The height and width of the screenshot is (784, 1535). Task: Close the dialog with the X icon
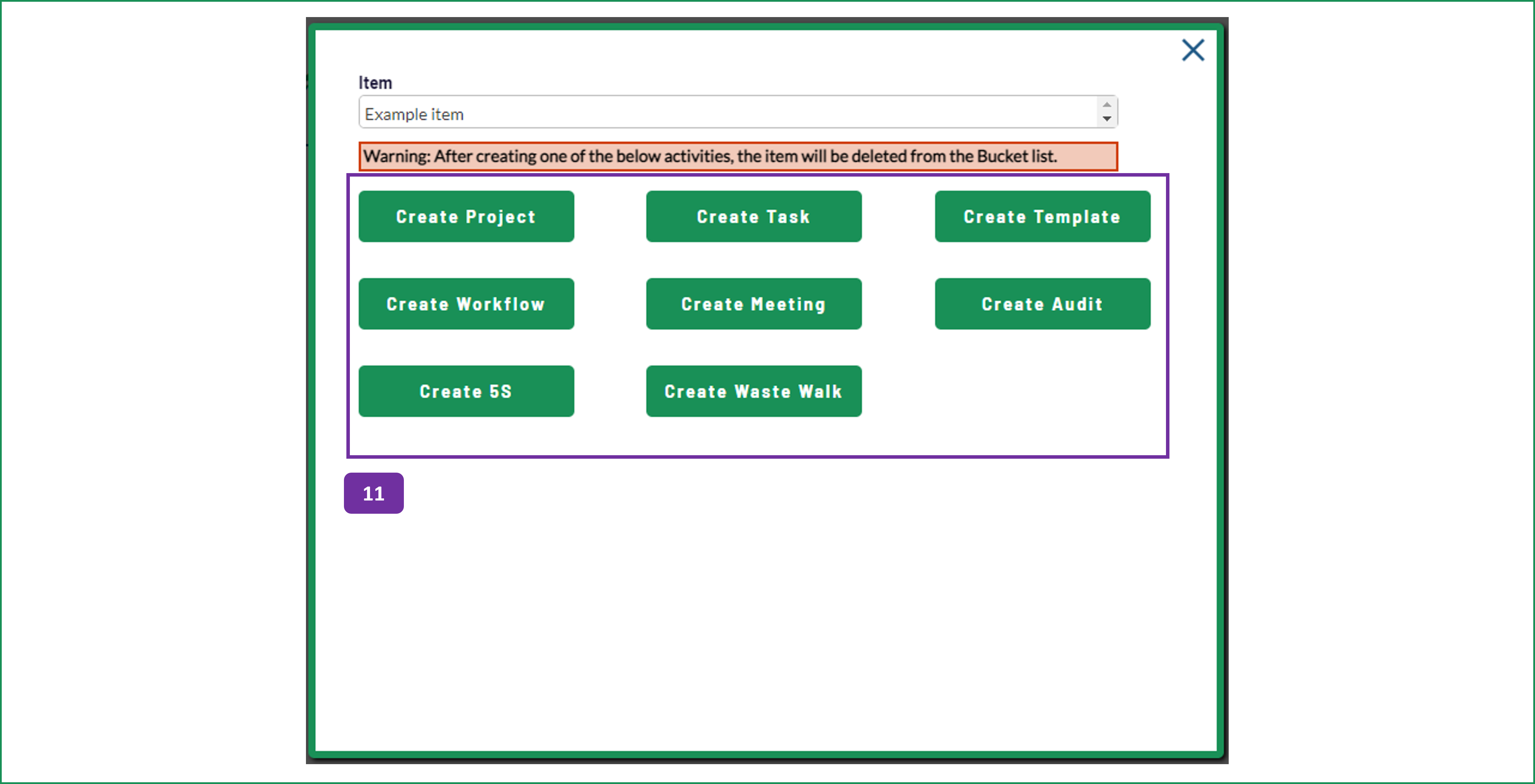1193,50
